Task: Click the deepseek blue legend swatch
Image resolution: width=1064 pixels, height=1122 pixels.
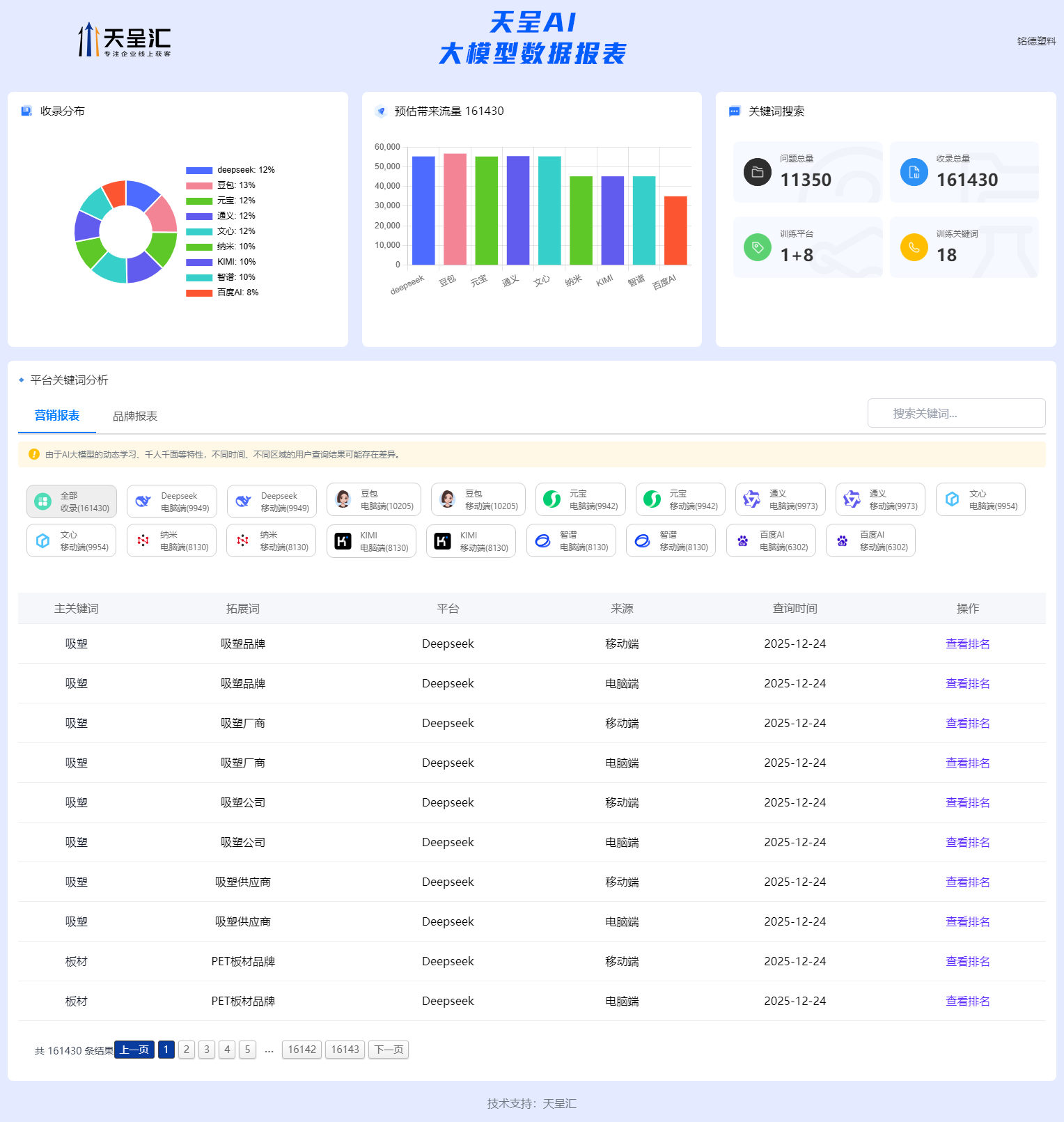Action: pyautogui.click(x=199, y=171)
